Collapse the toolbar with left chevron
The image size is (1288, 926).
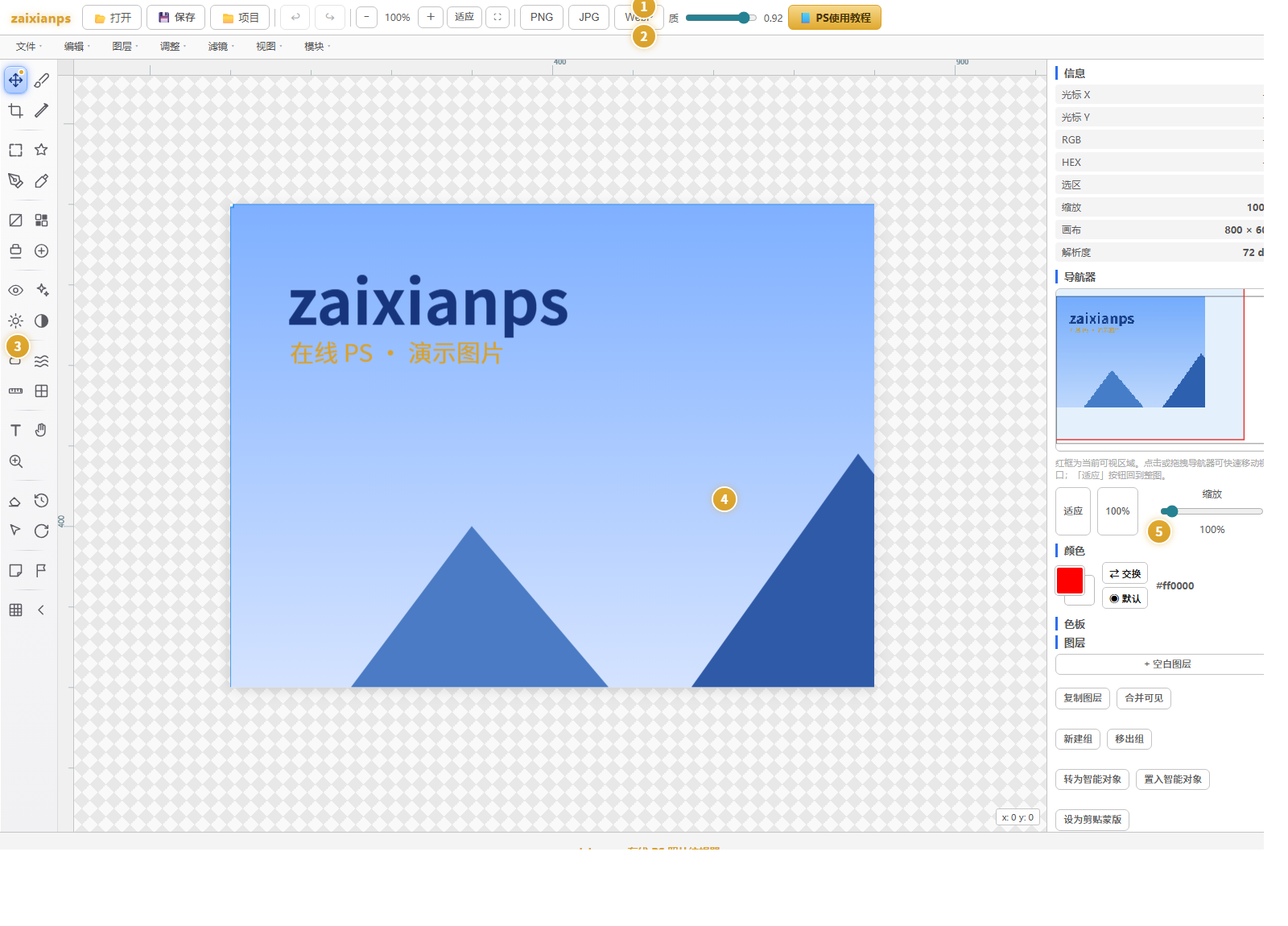(x=42, y=610)
